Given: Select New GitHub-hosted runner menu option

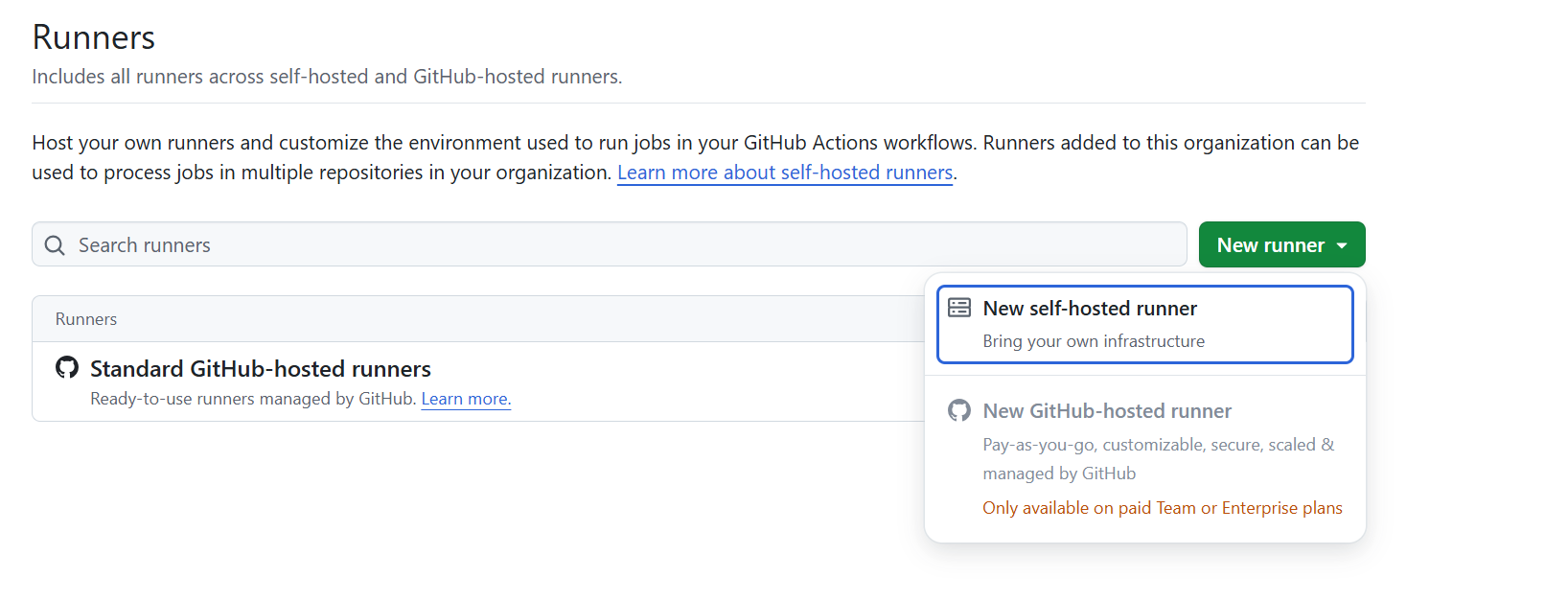Looking at the screenshot, I should 1145,459.
